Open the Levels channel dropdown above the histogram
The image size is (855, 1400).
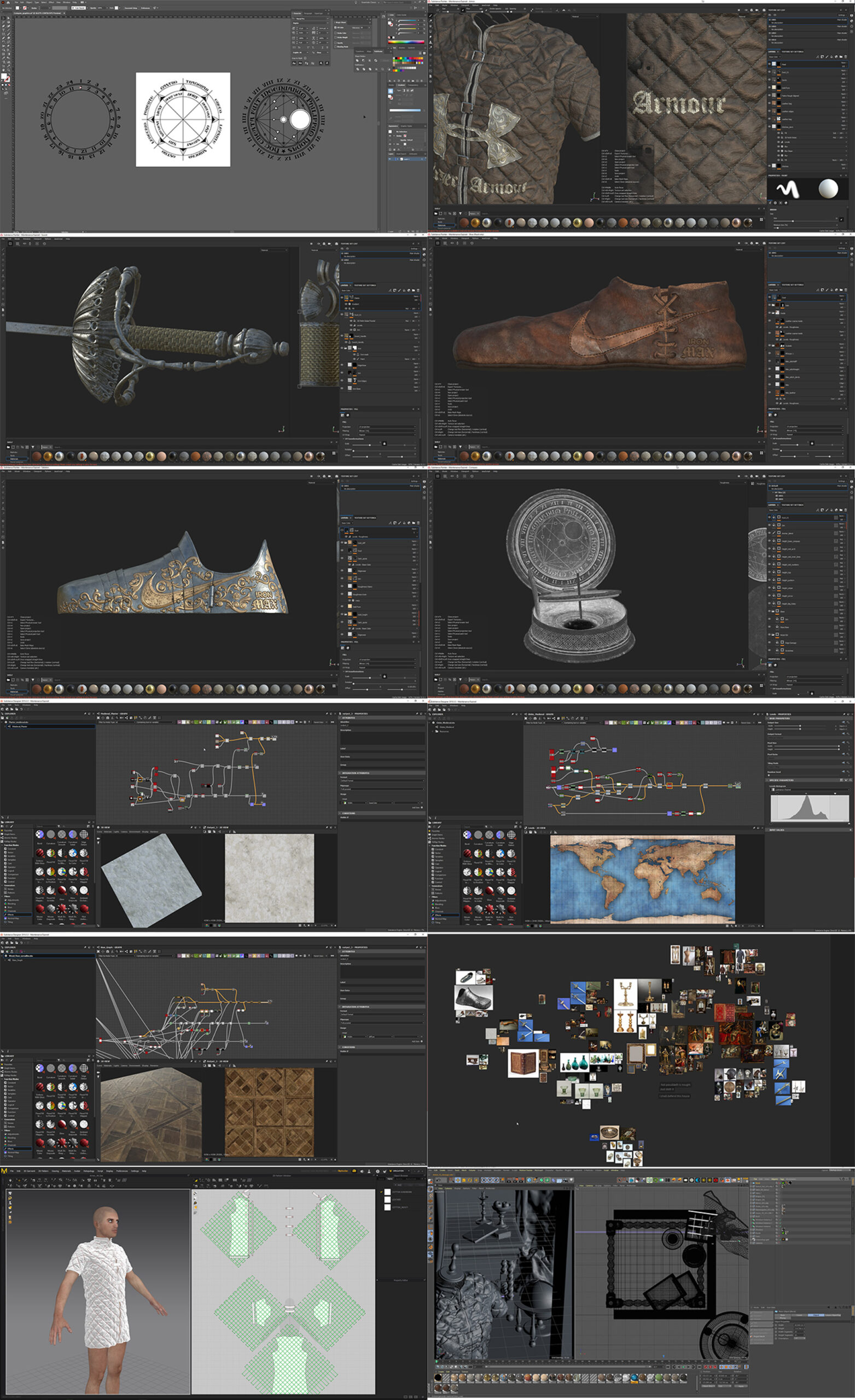pyautogui.click(x=811, y=790)
